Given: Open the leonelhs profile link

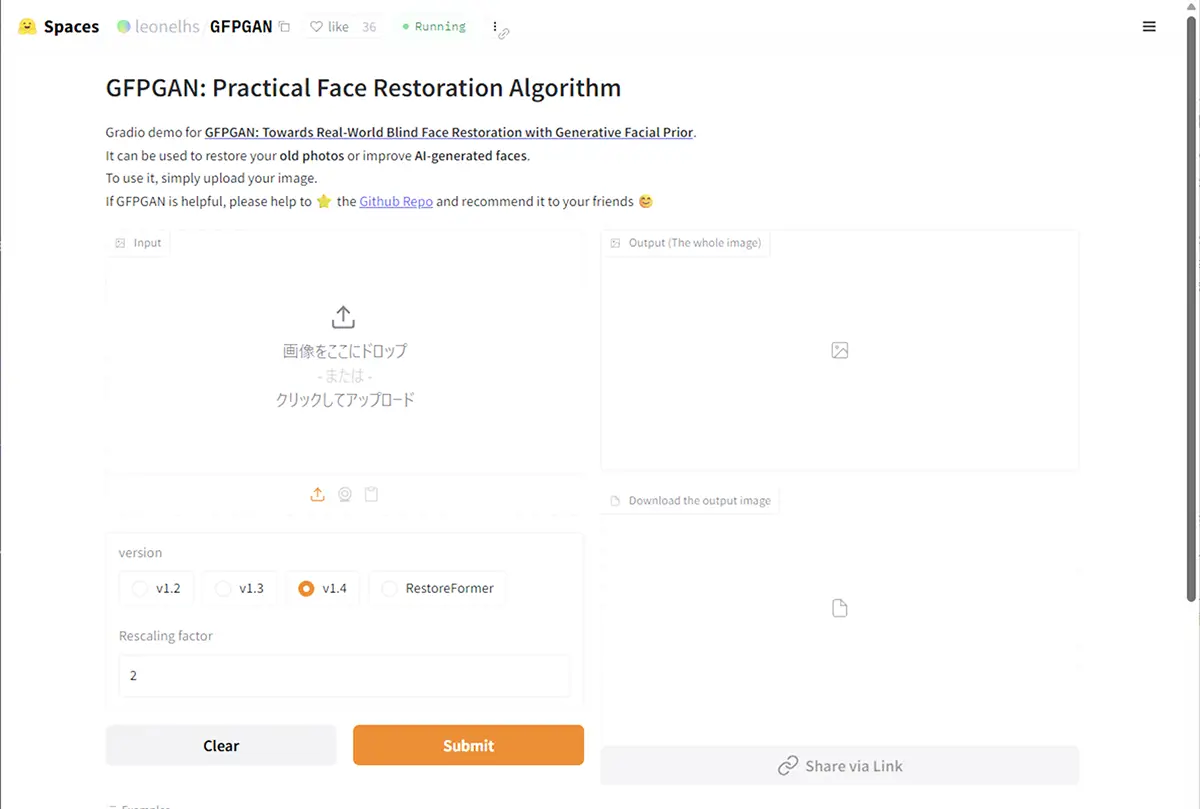Looking at the screenshot, I should 166,26.
